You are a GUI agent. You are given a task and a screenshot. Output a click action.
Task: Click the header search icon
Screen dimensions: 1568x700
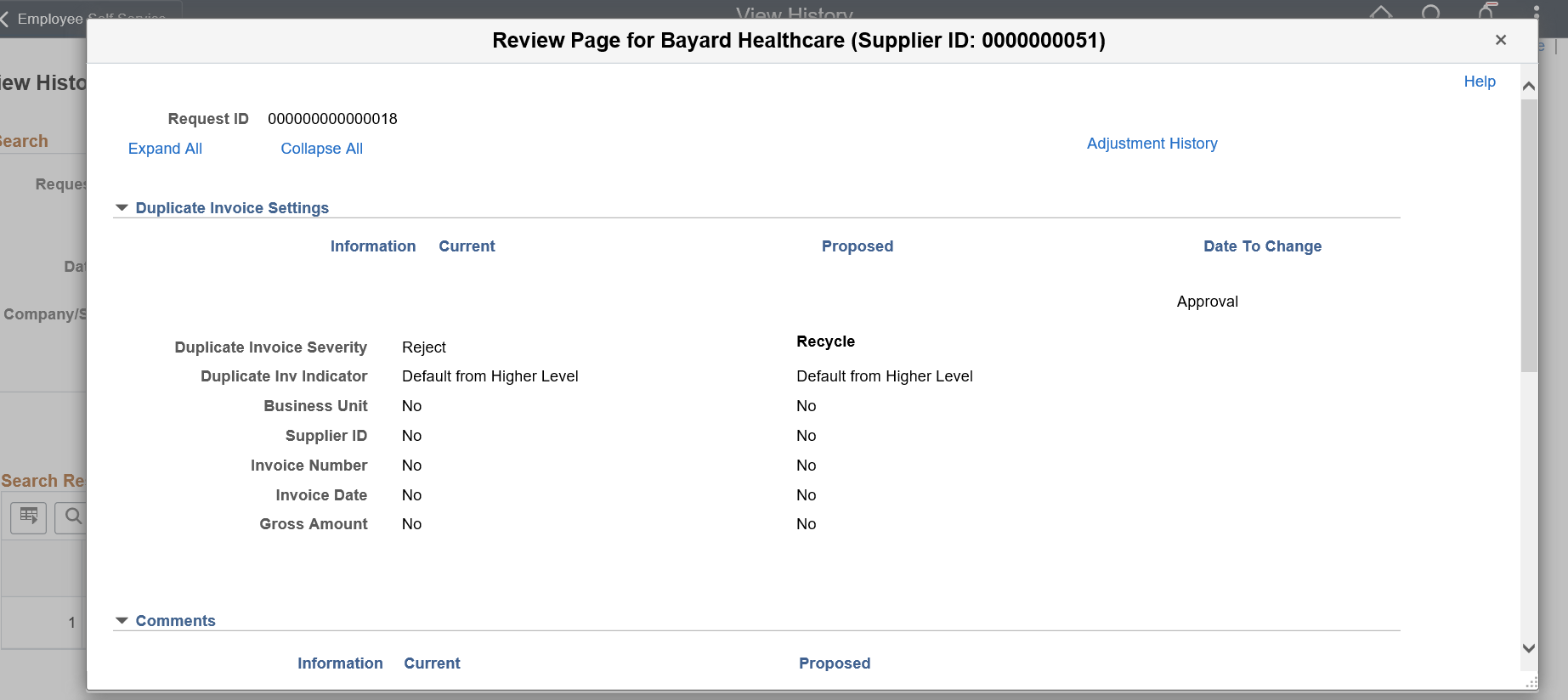coord(1431,12)
